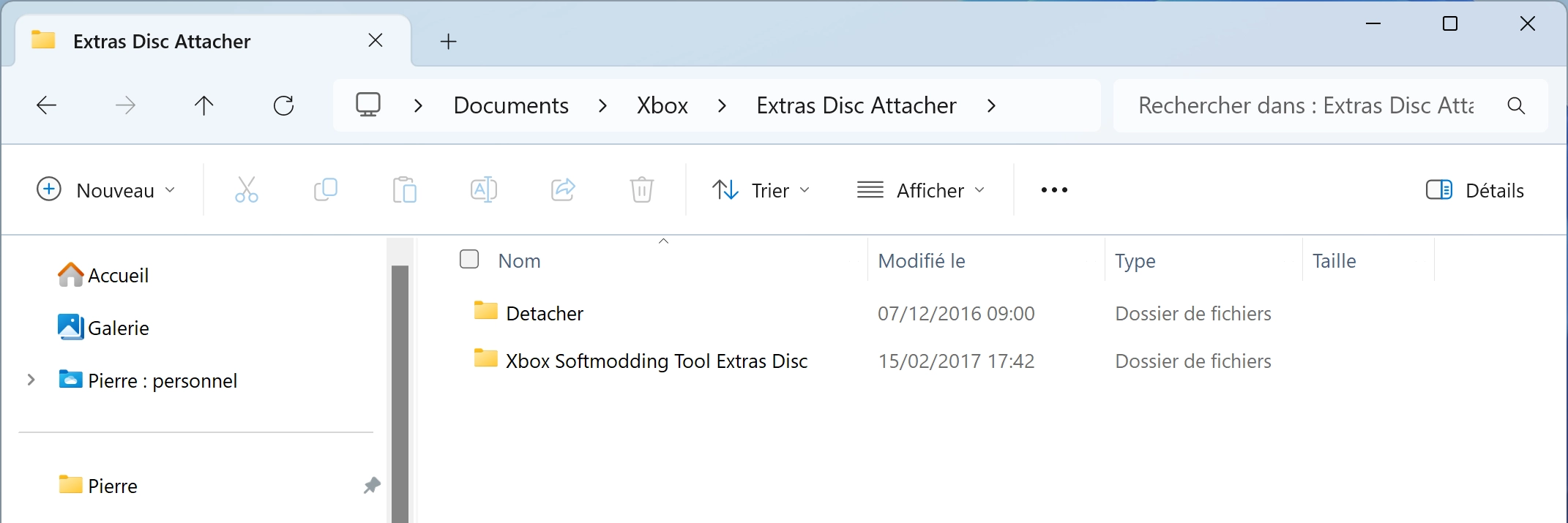
Task: Sort by the Nom column header
Action: coord(519,260)
